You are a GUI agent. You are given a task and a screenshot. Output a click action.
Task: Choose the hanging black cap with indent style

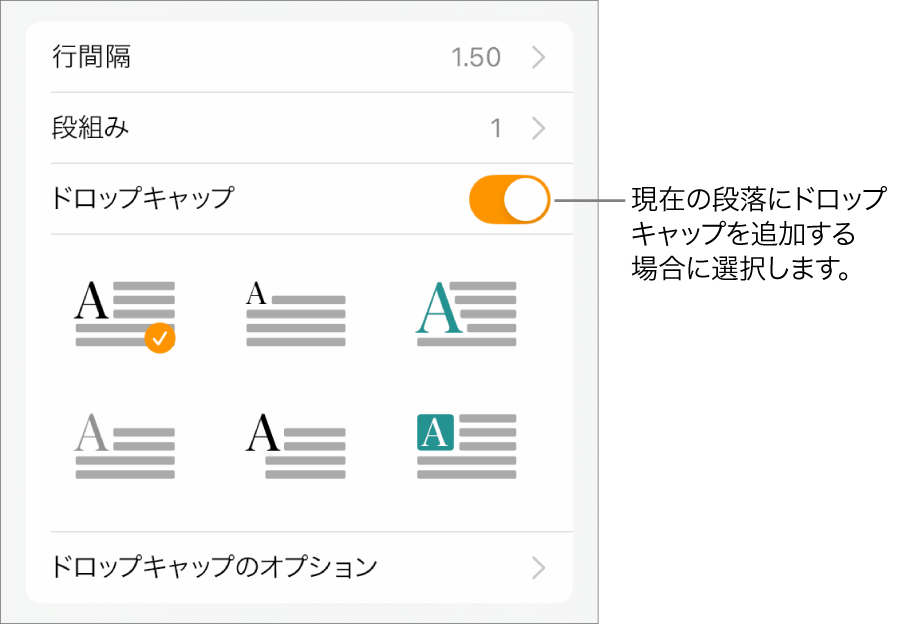pos(296,446)
